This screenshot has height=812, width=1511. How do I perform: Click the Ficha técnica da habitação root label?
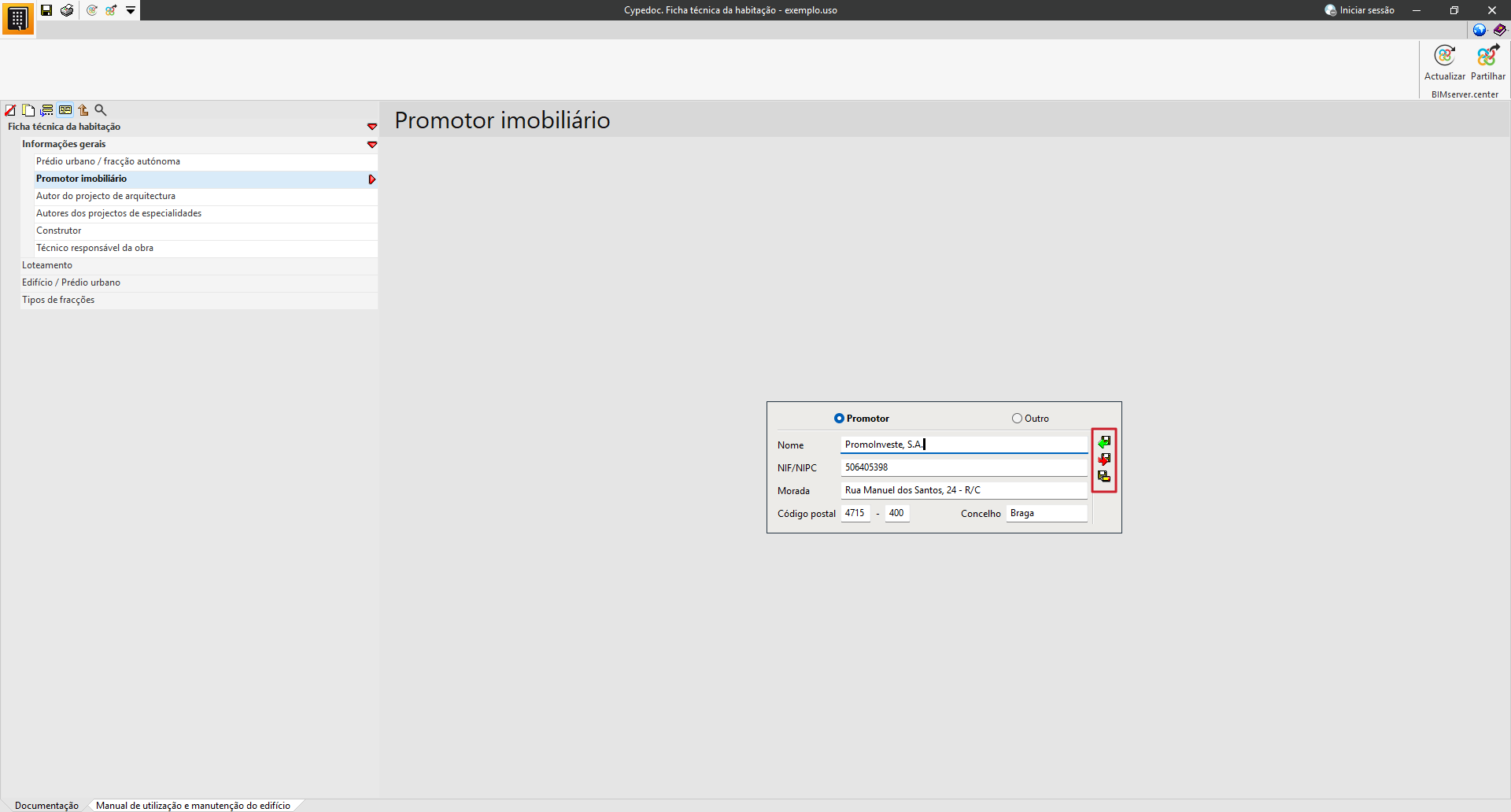tap(65, 127)
